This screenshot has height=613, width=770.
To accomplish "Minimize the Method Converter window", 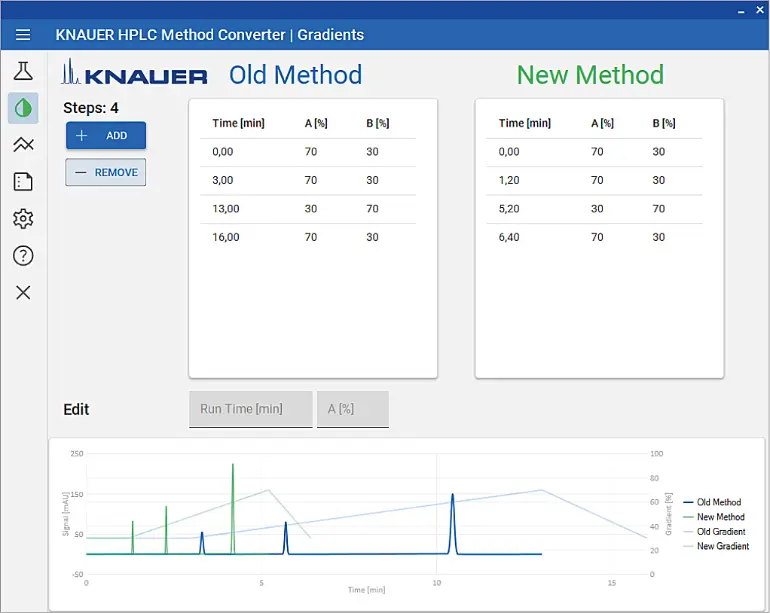I will click(x=741, y=11).
